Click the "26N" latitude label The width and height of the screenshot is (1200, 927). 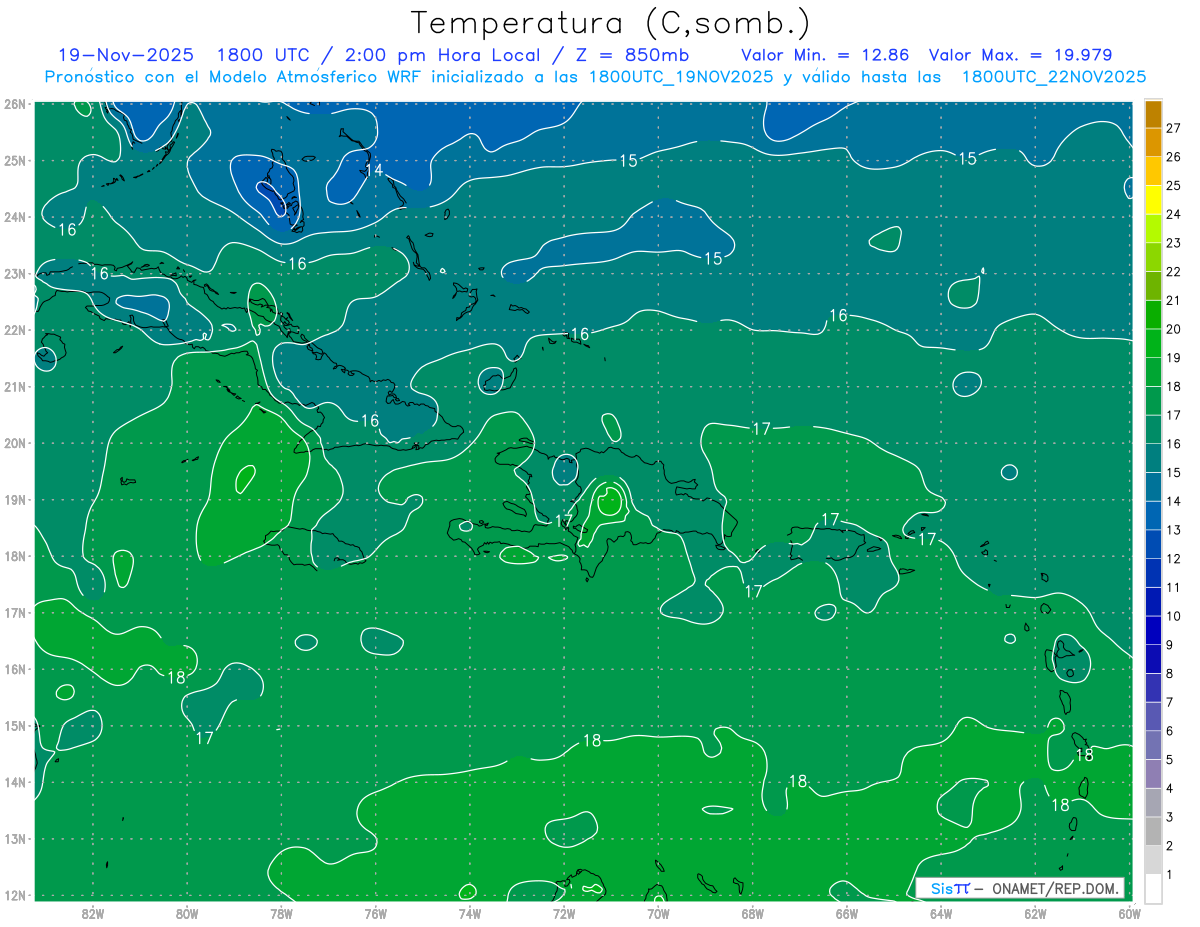(15, 104)
